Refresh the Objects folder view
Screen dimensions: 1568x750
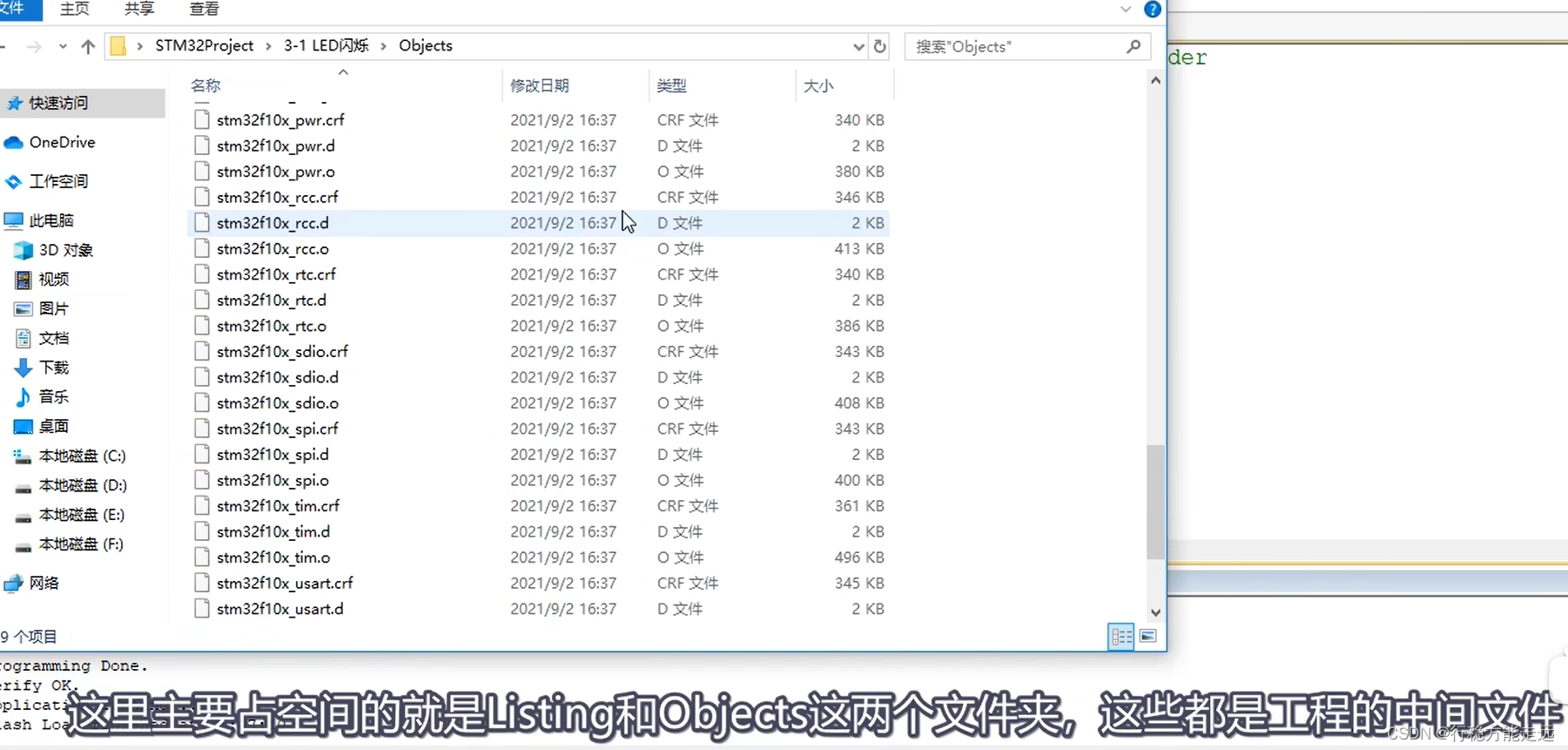(x=880, y=46)
